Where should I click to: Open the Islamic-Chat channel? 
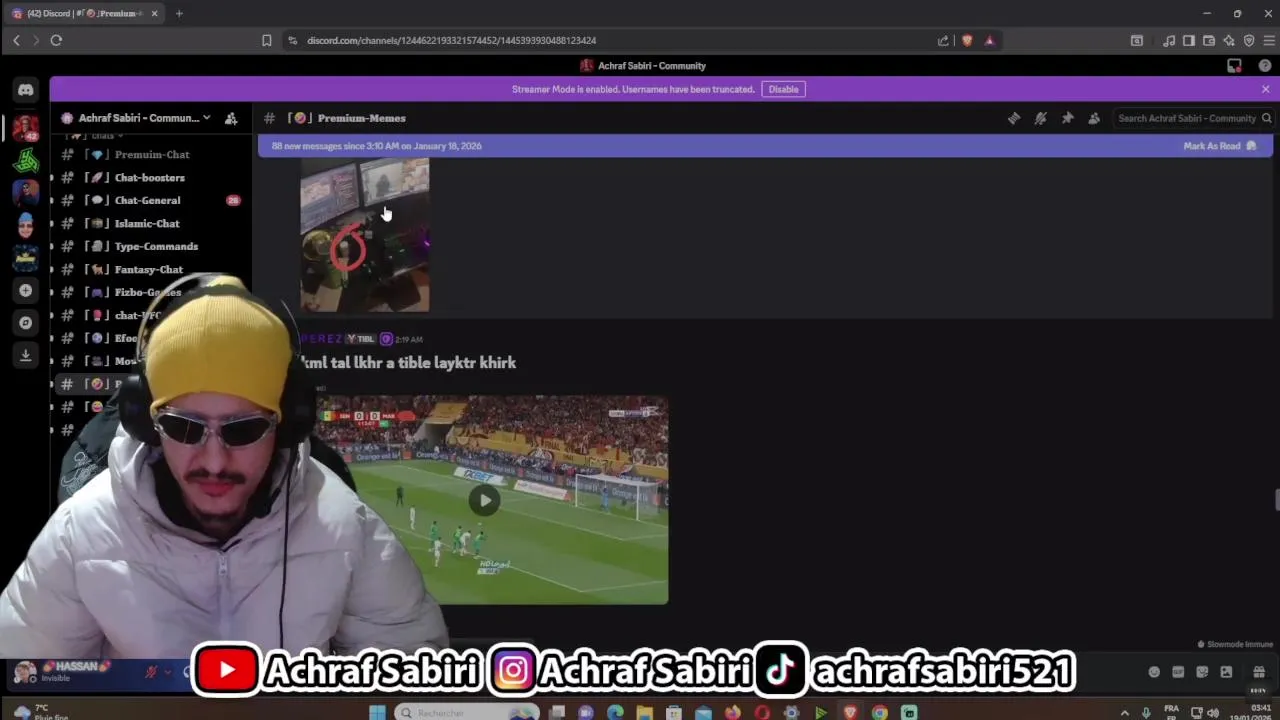[x=147, y=224]
